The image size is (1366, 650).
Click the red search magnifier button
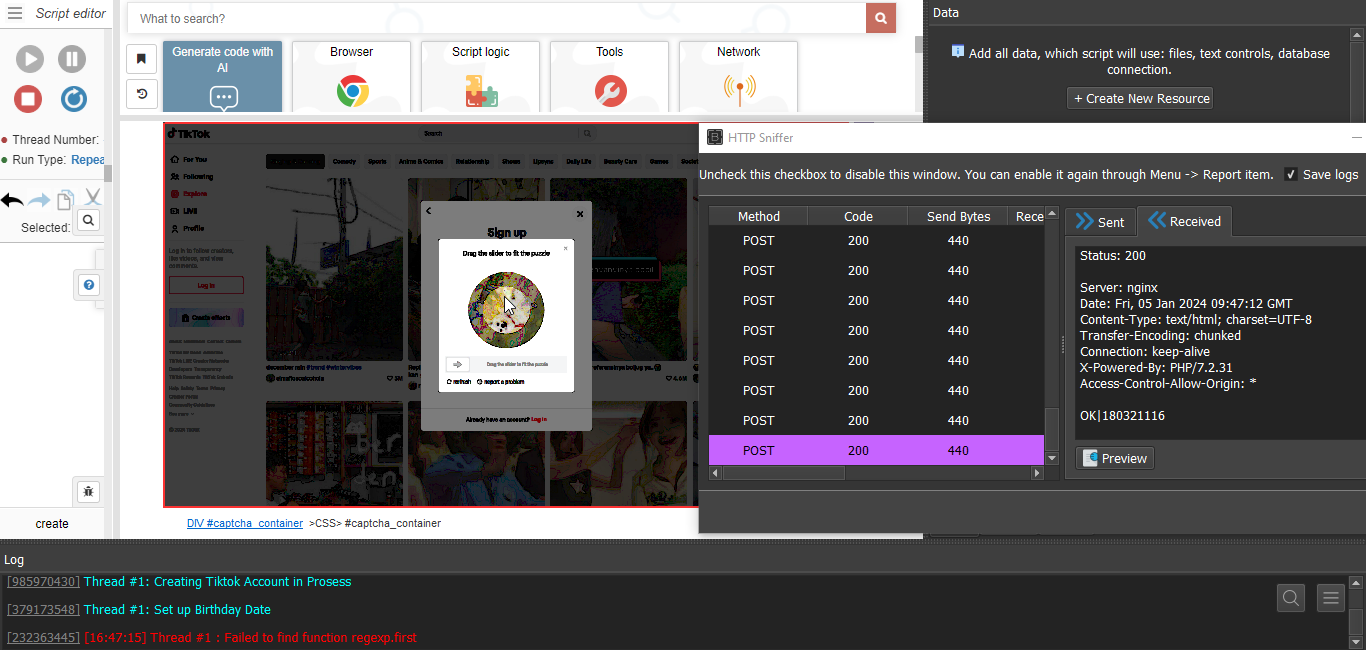click(x=880, y=18)
